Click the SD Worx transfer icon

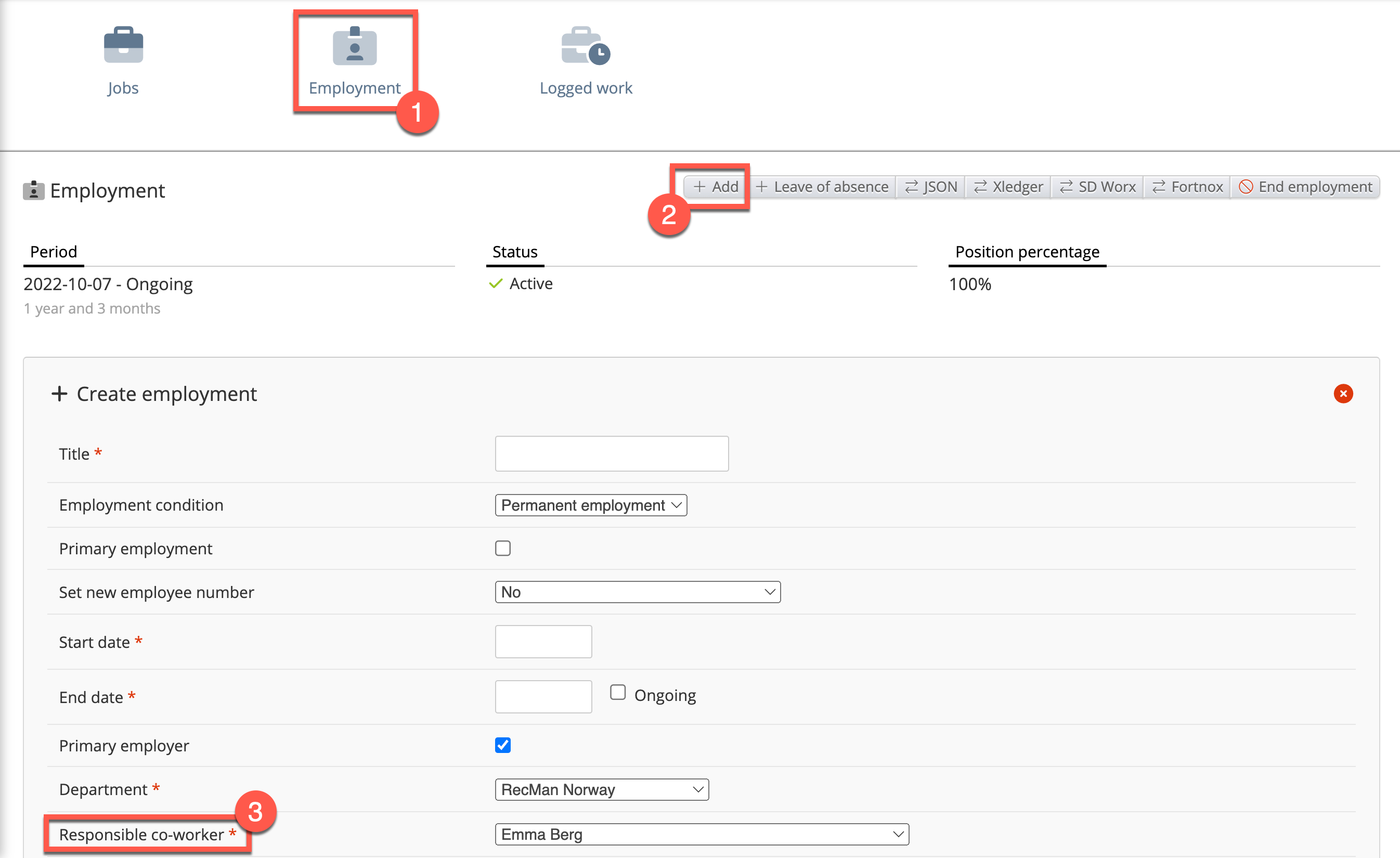(1066, 186)
